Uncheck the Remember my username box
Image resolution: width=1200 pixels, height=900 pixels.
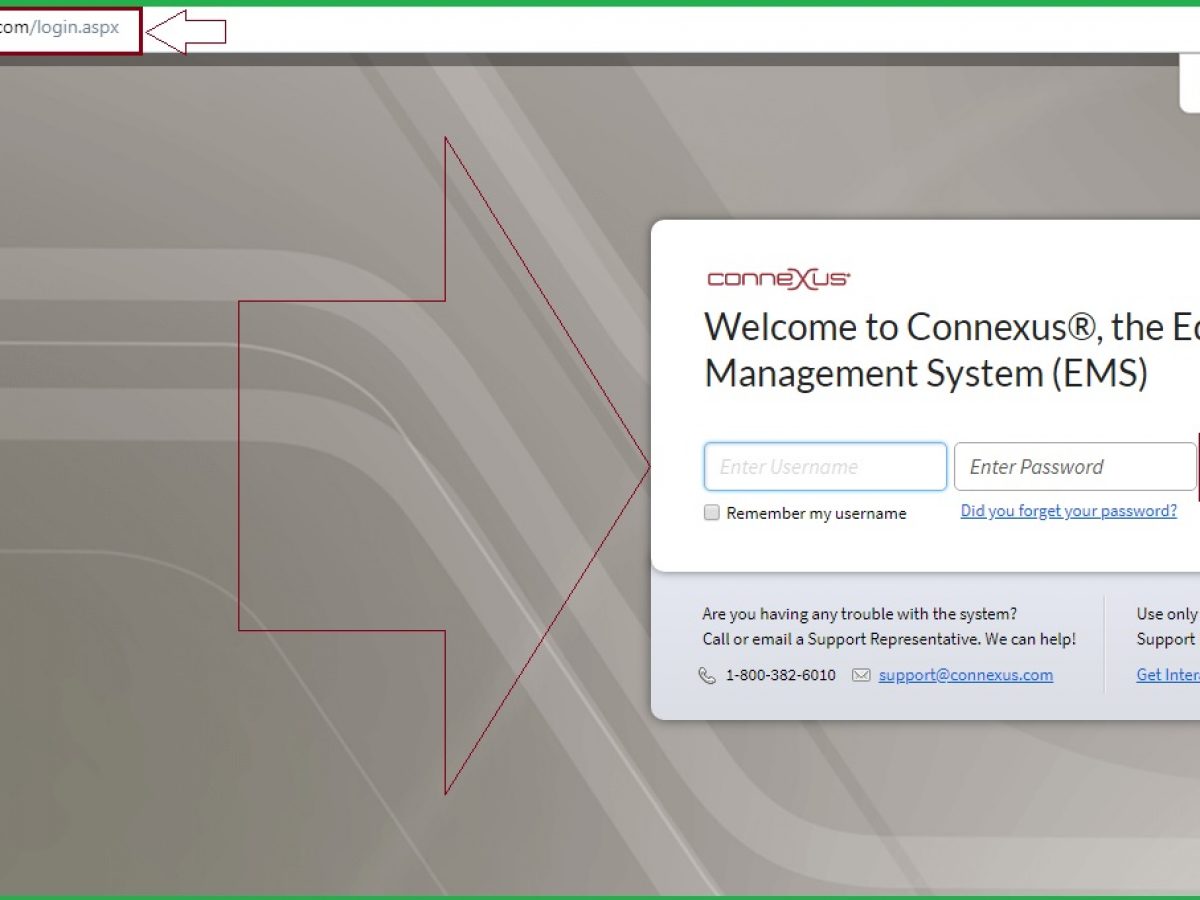click(x=711, y=512)
